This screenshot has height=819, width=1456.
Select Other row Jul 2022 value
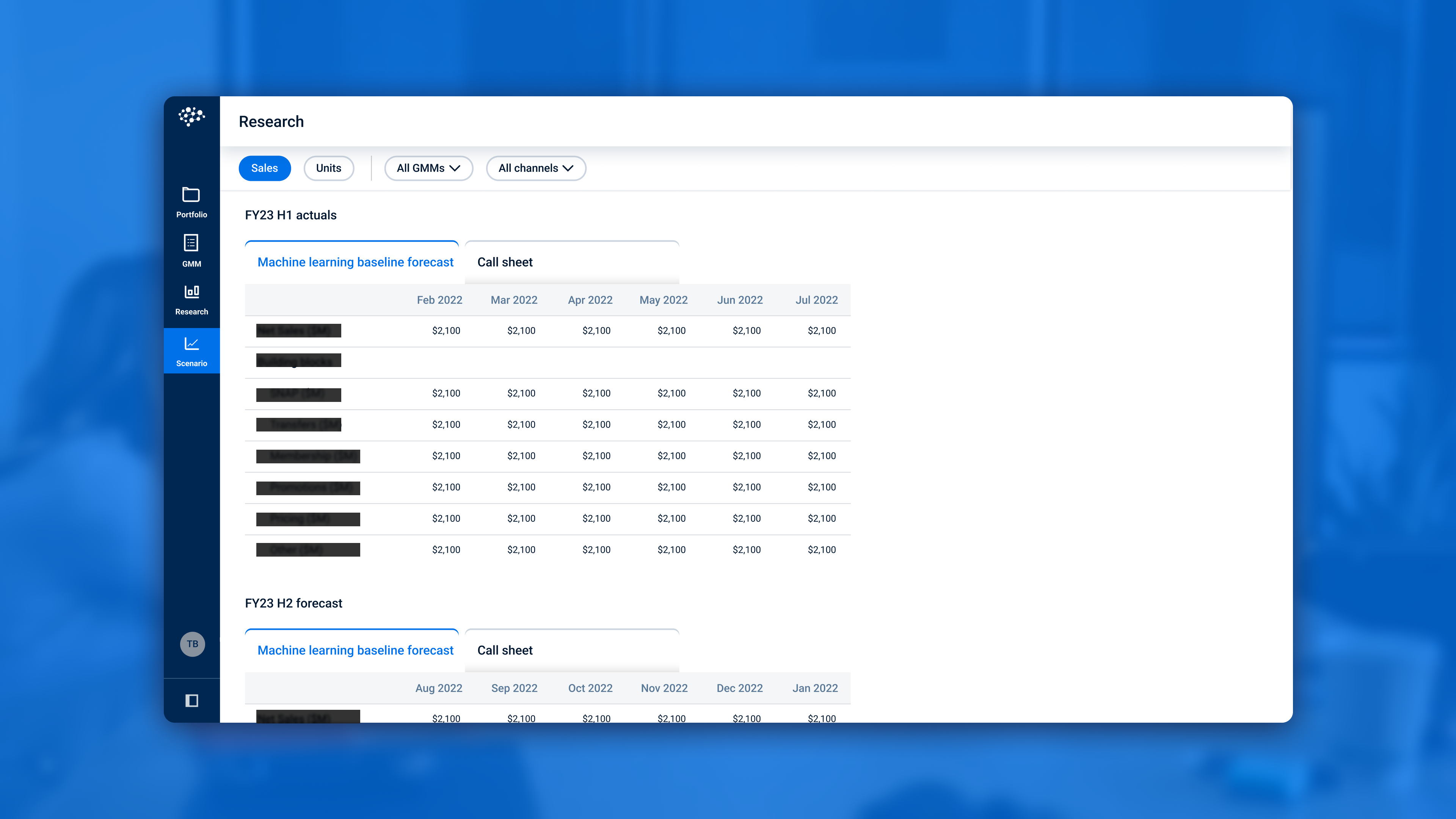(821, 549)
